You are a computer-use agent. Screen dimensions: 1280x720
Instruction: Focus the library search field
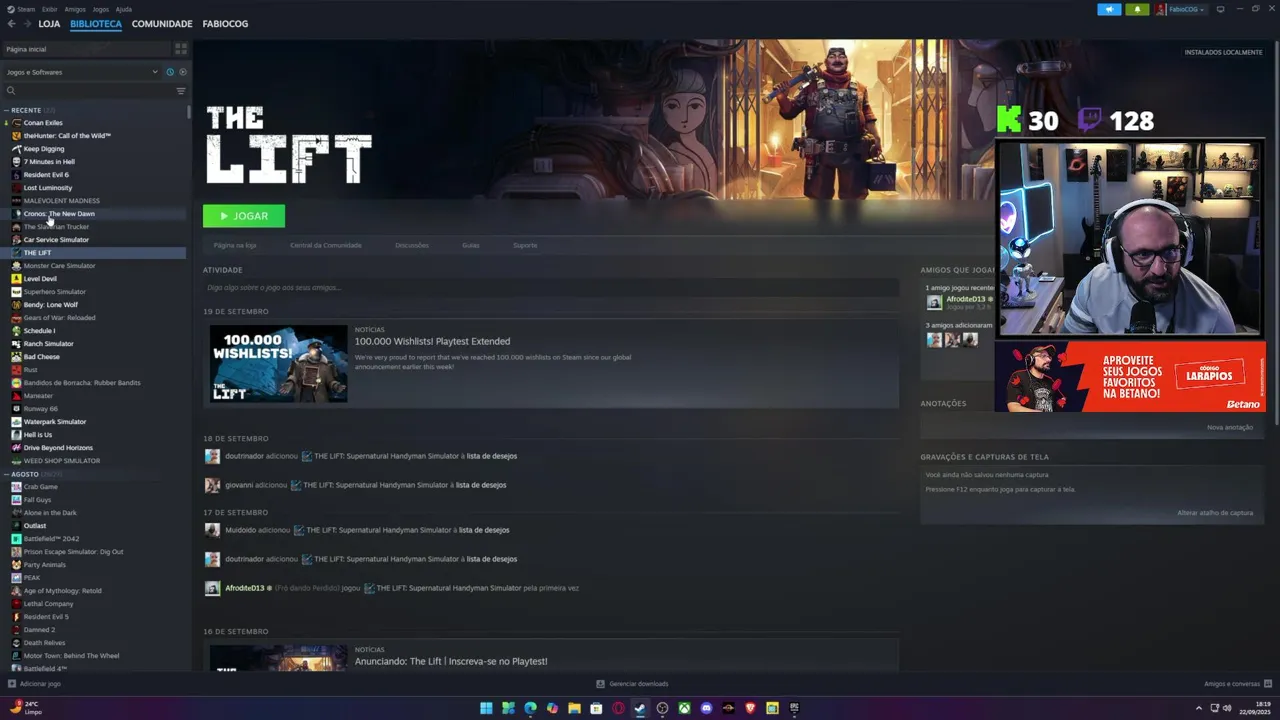(x=90, y=91)
